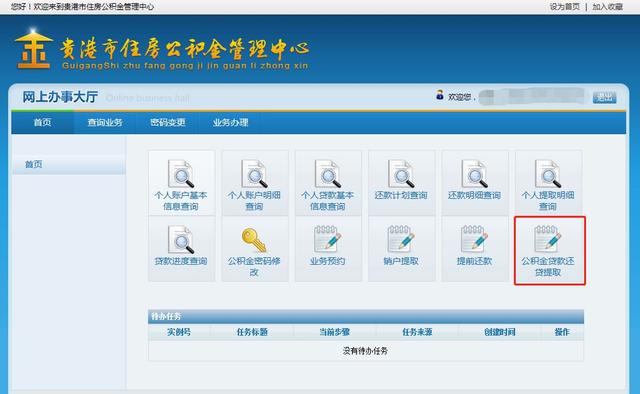Click the 任务标题 column header

click(252, 332)
